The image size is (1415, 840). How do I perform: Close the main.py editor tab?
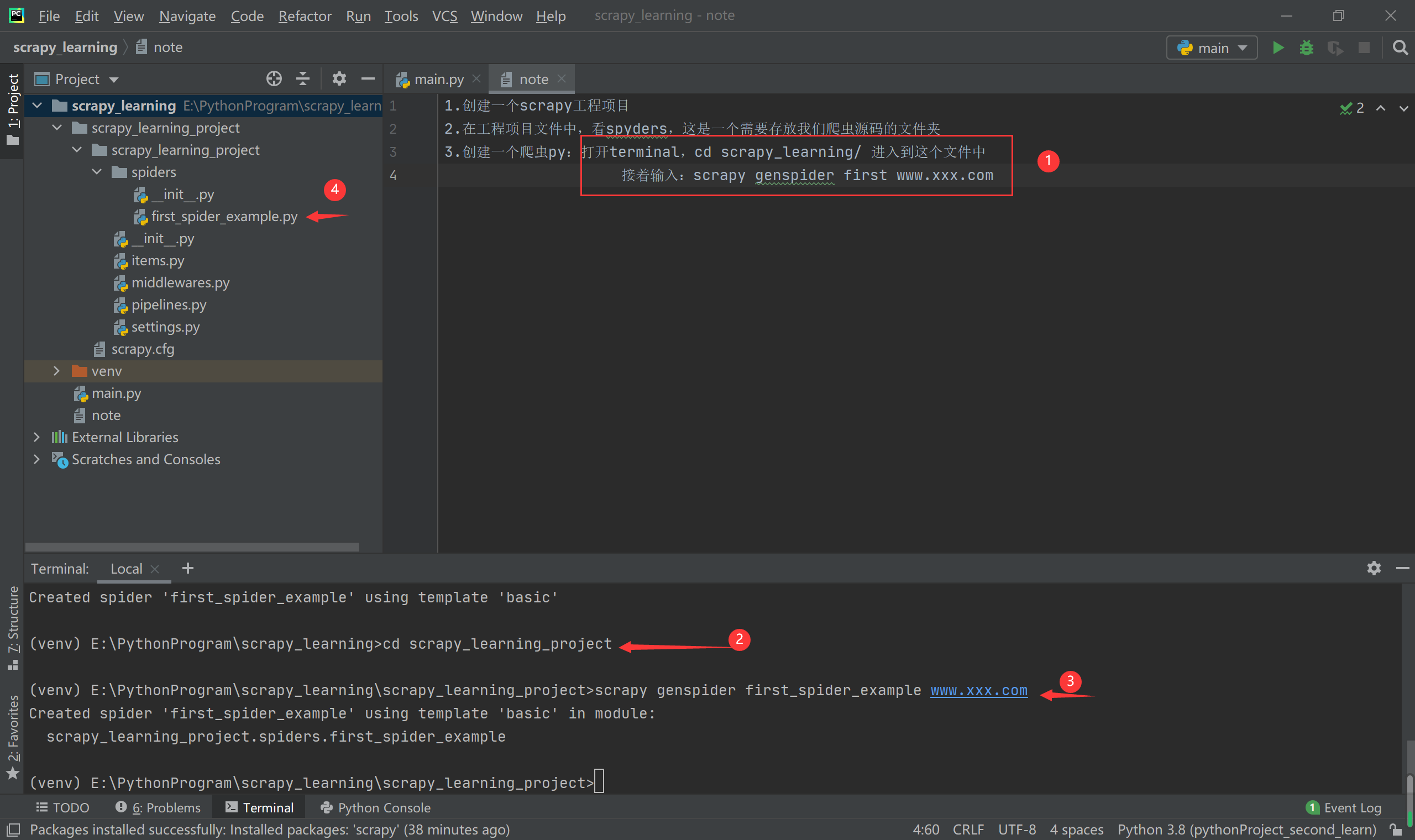[x=476, y=78]
